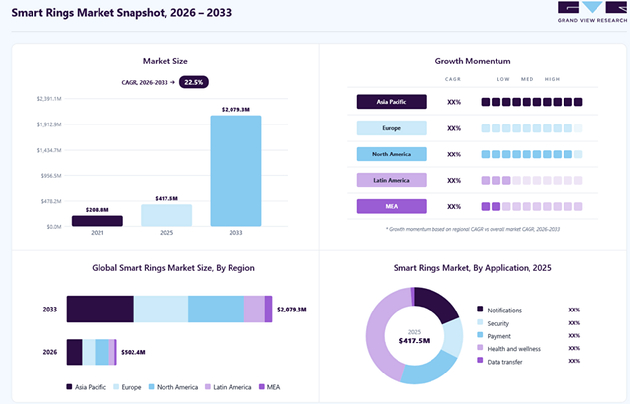Click the 22.5% CAGR badge
The width and height of the screenshot is (630, 404).
coord(194,82)
